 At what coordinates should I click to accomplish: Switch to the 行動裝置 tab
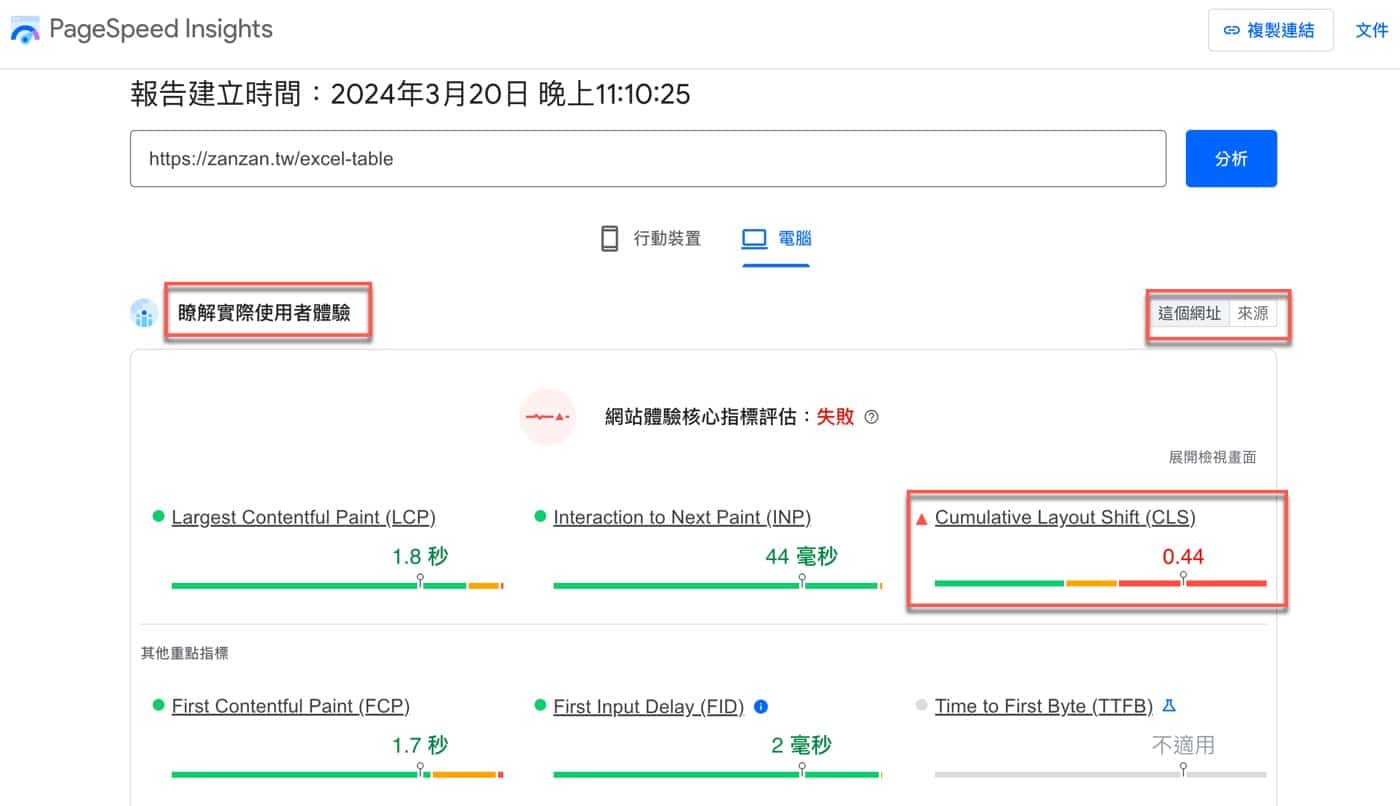point(651,239)
